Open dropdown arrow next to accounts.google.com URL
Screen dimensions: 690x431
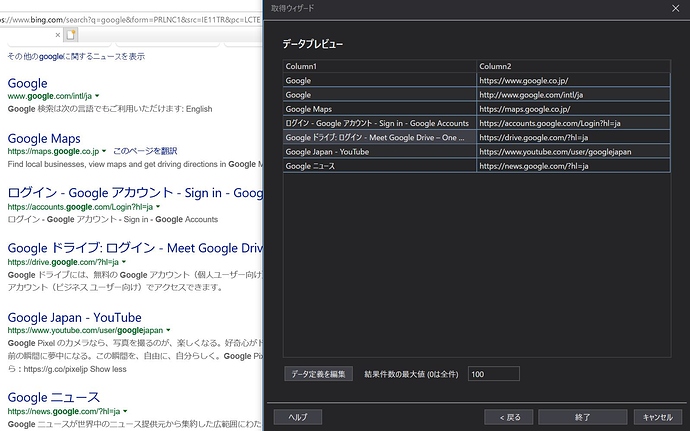point(158,206)
